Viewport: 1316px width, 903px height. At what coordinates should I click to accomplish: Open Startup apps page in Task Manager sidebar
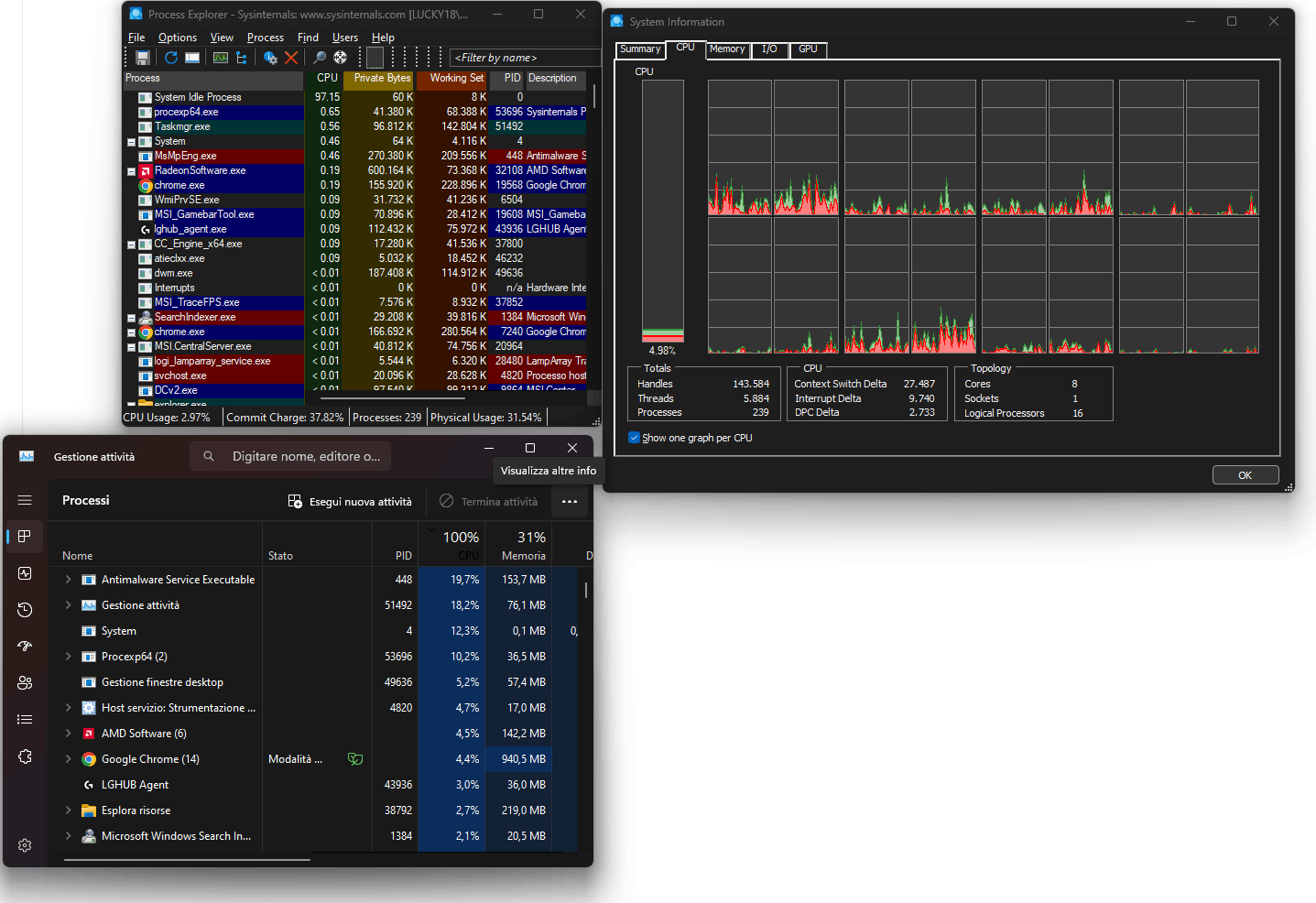point(25,647)
